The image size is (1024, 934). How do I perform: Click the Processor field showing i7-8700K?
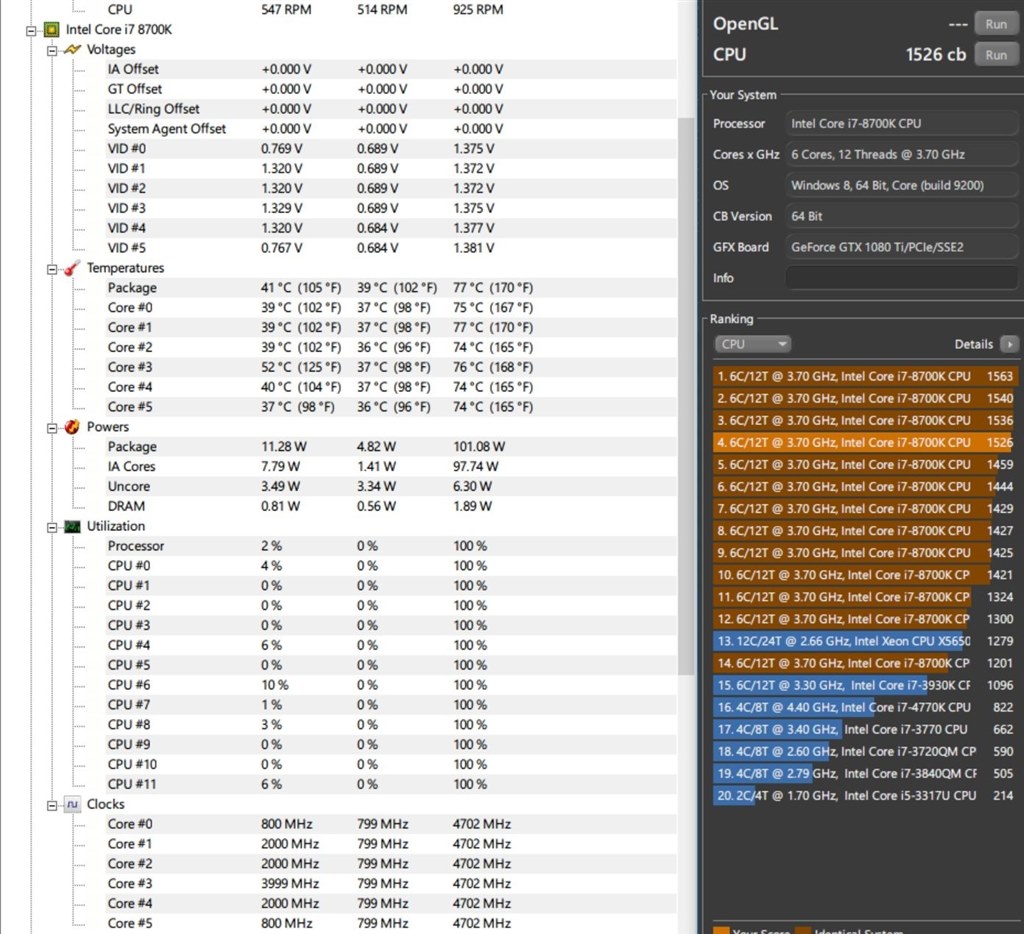coord(901,123)
